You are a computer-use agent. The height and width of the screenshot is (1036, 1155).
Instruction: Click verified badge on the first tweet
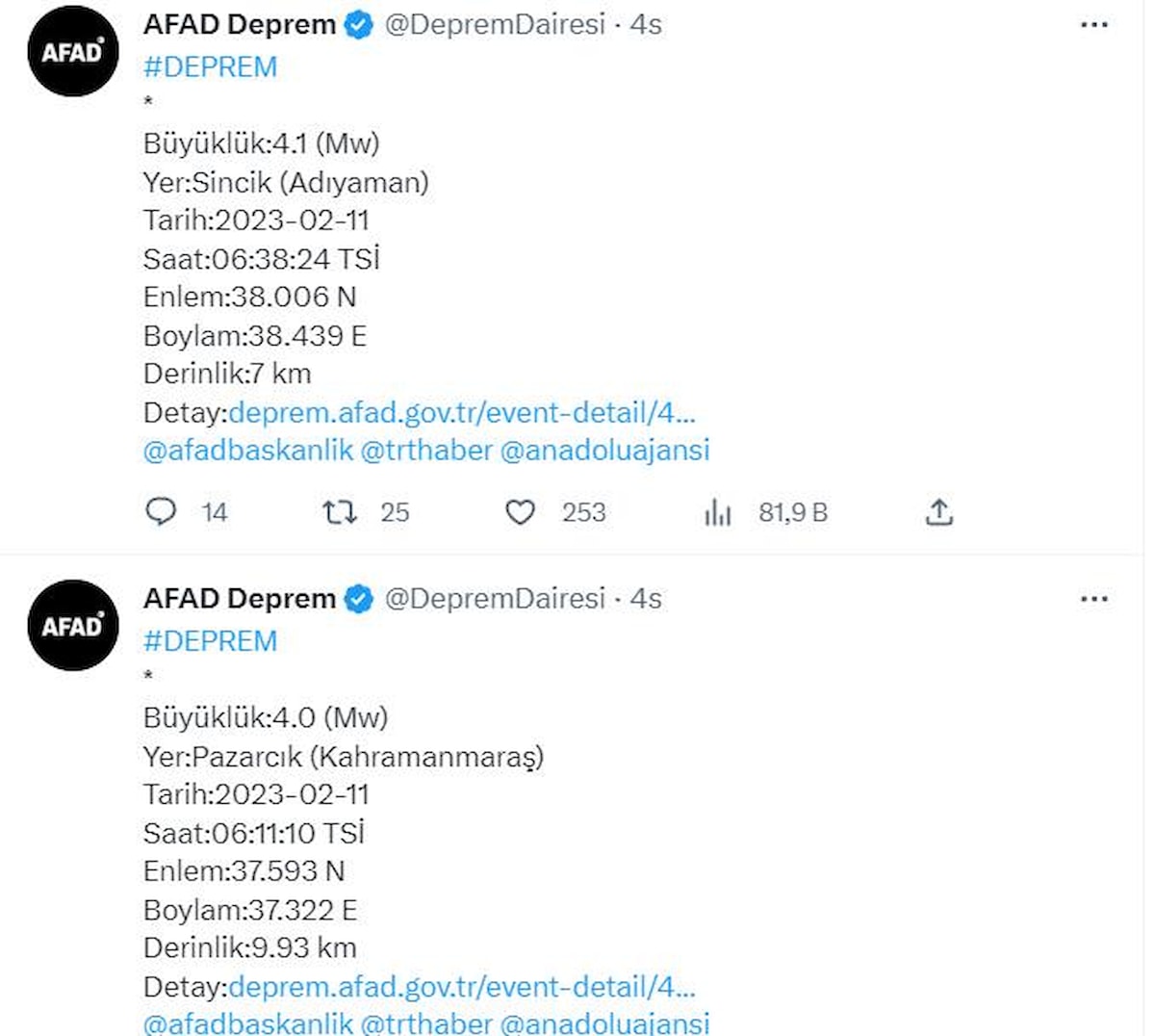point(359,25)
